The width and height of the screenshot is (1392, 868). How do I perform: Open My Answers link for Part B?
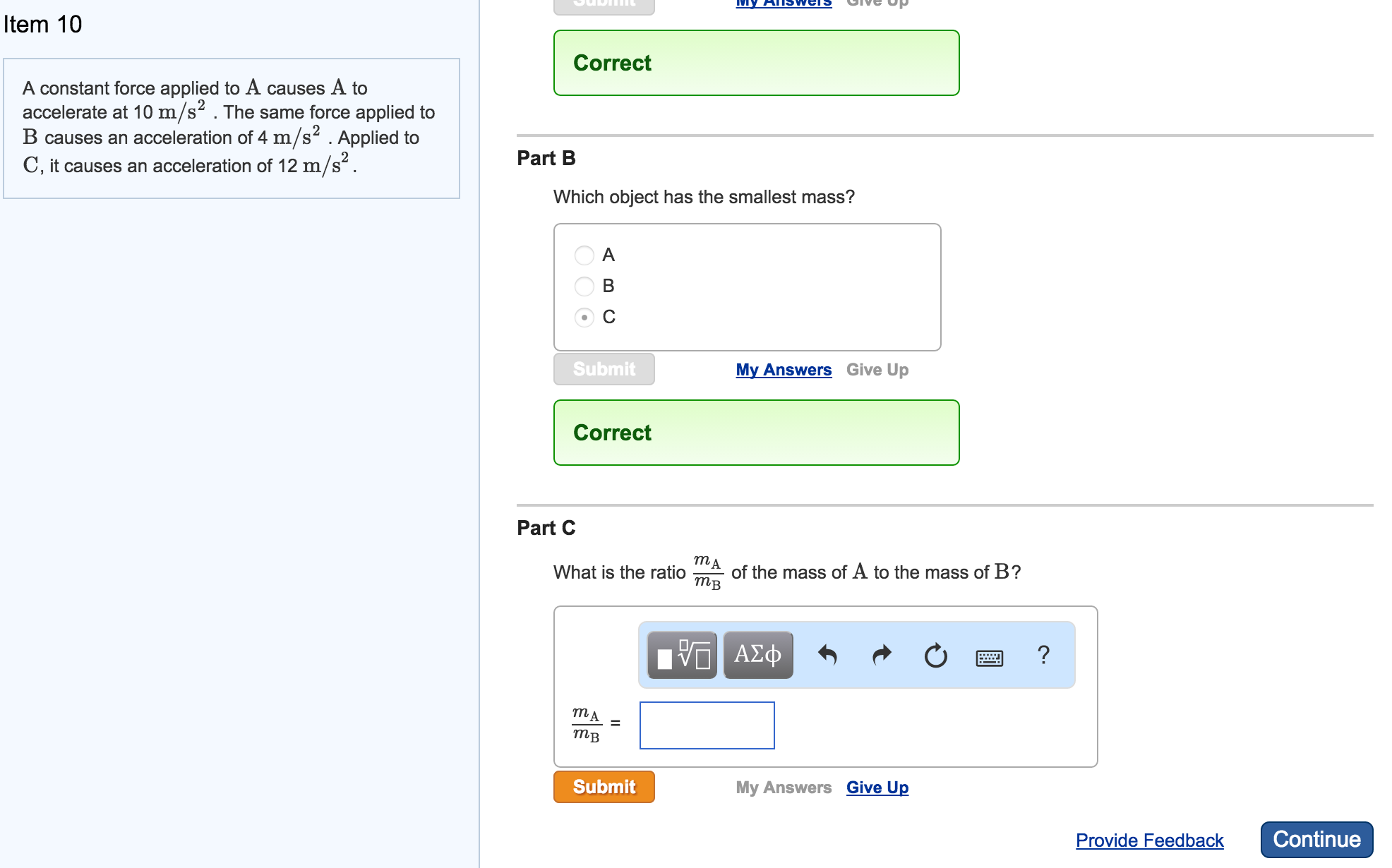coord(784,370)
